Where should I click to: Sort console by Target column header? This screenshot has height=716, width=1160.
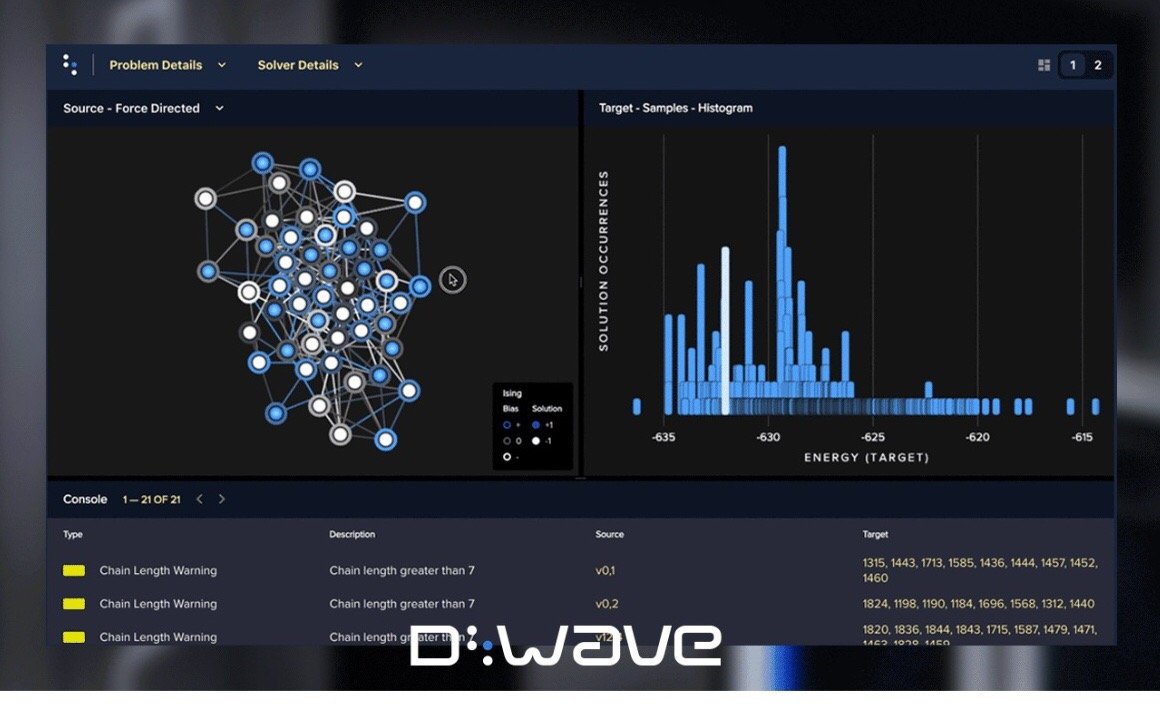click(875, 534)
